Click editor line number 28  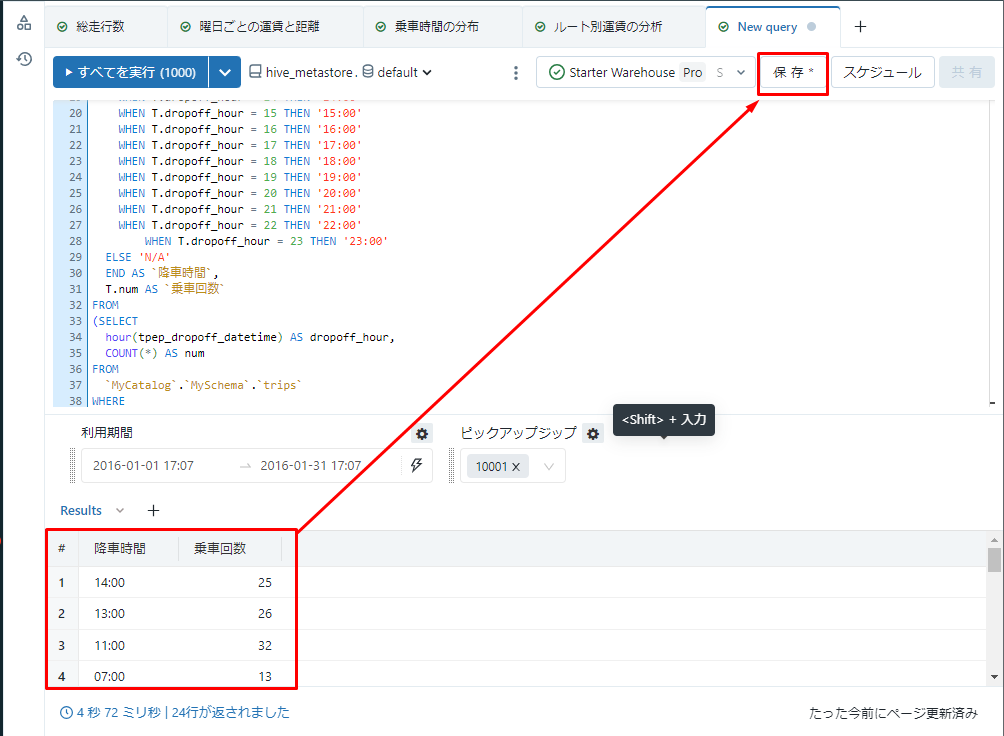76,241
